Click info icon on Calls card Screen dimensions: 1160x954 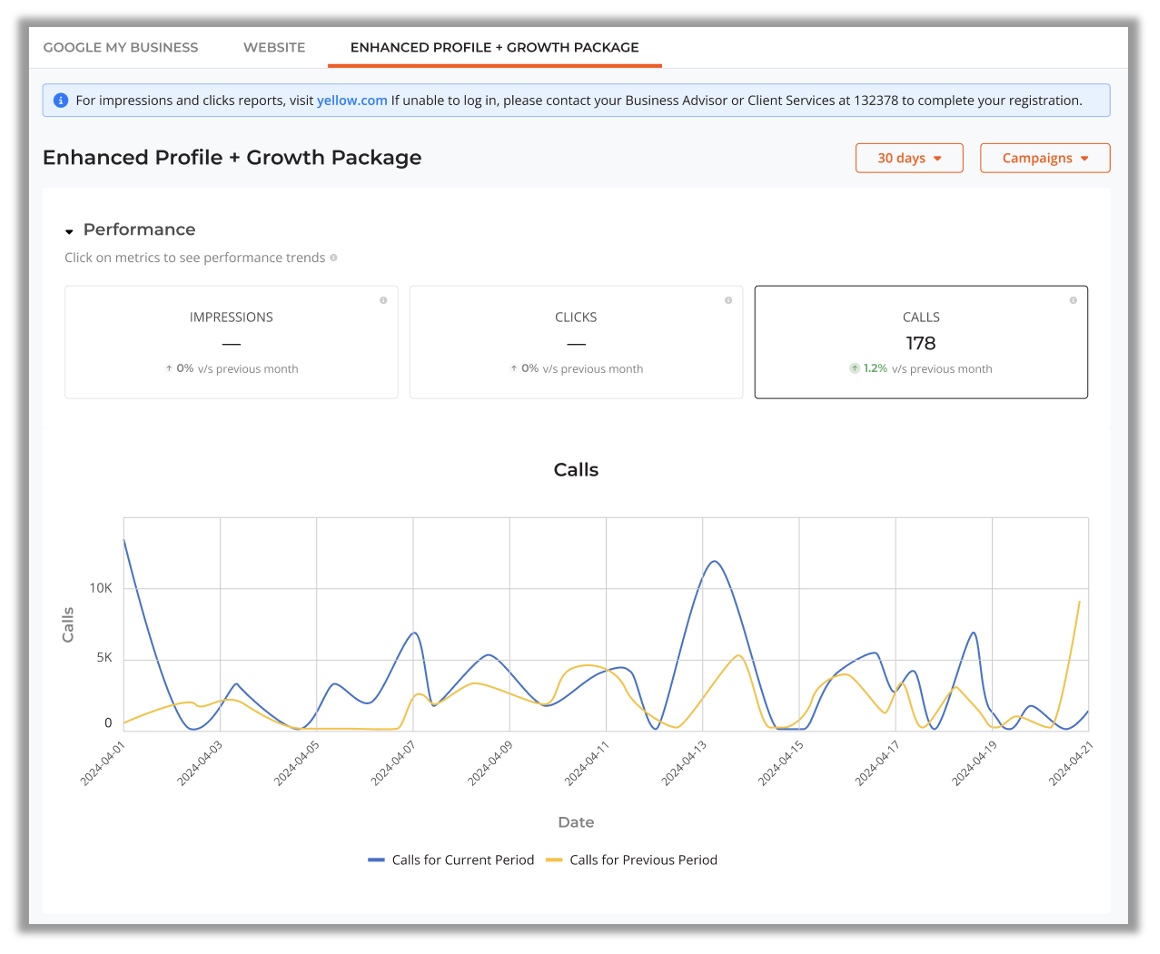[1073, 300]
